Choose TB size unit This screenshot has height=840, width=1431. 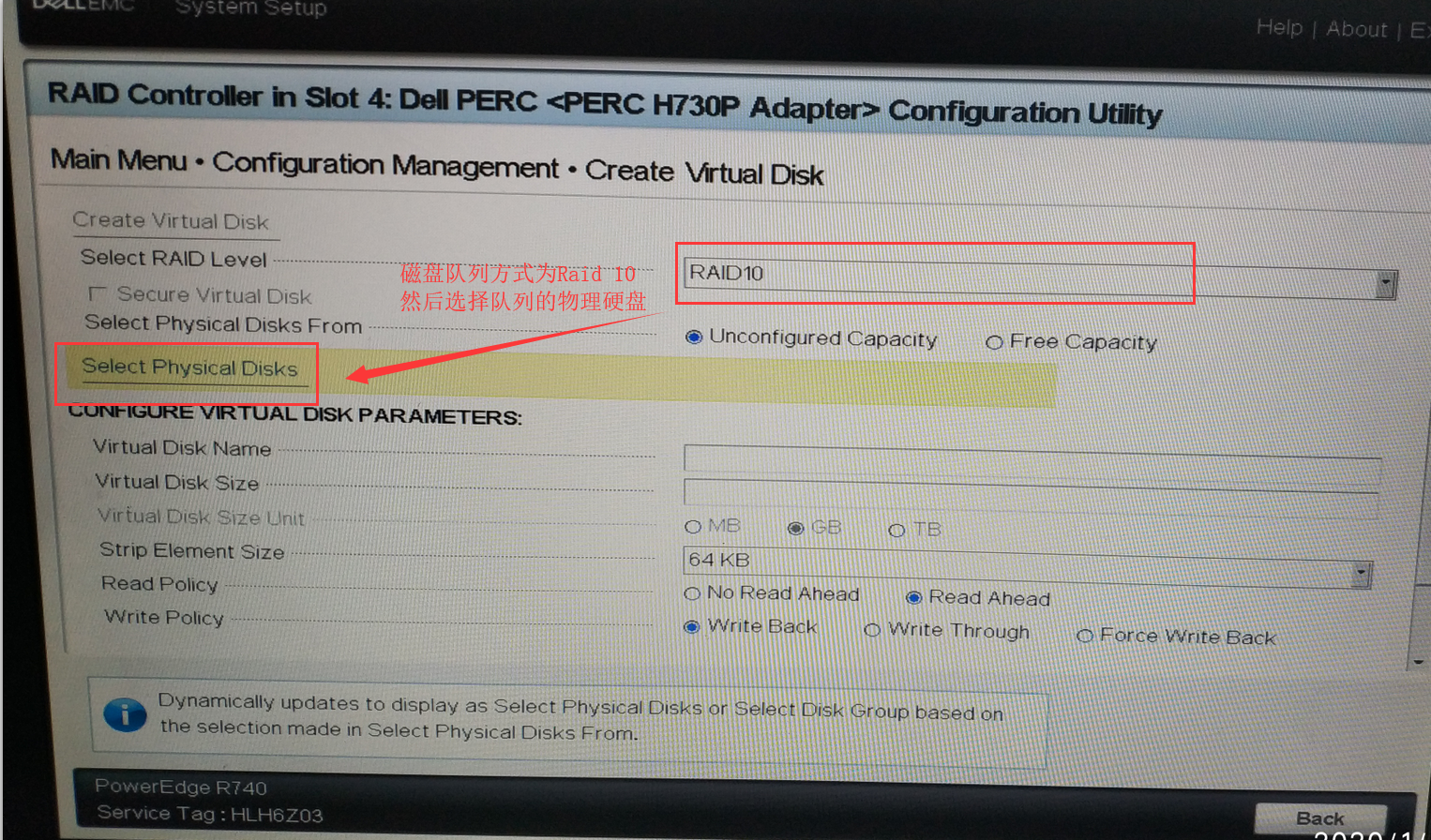point(896,531)
